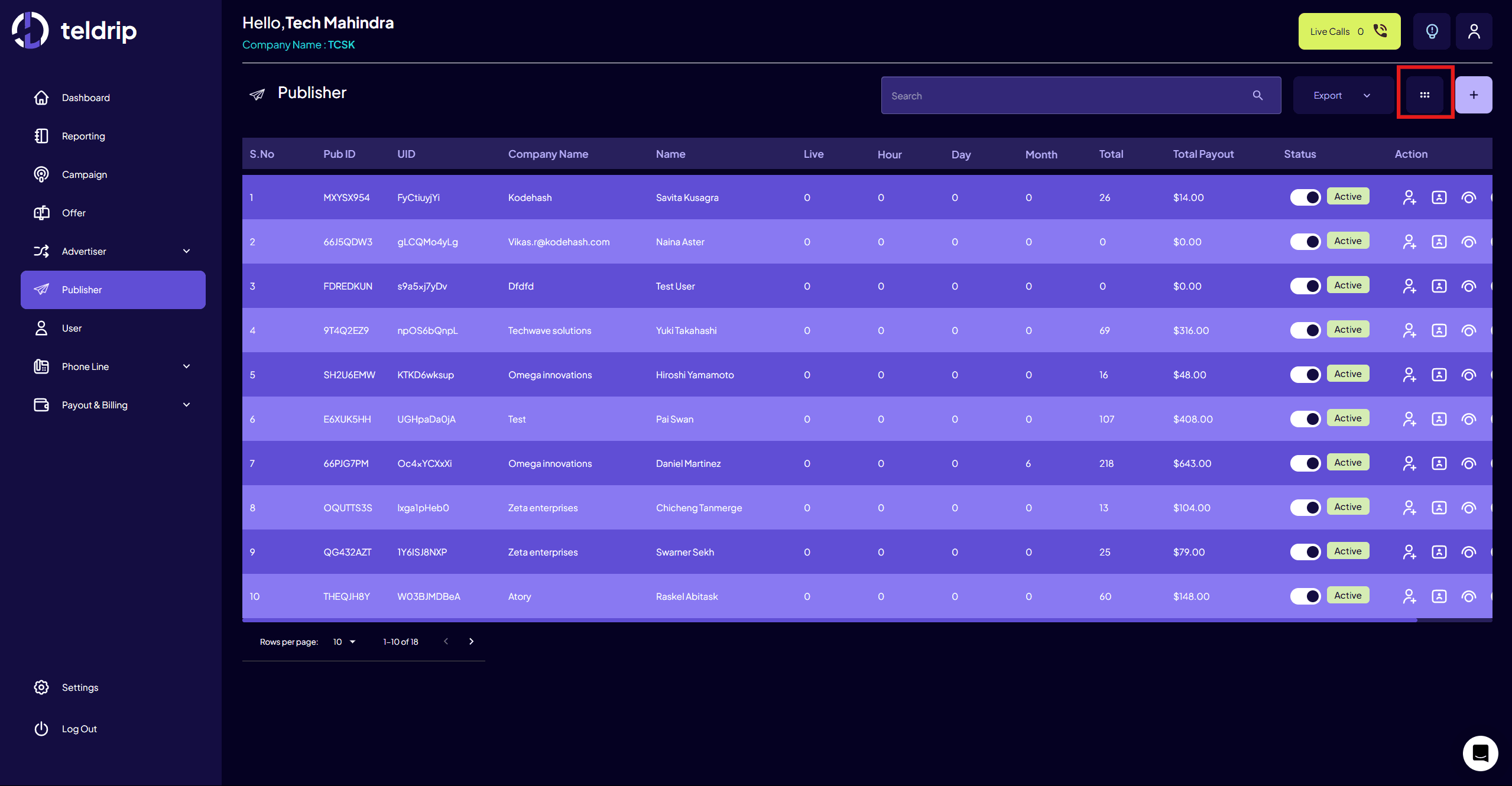The width and height of the screenshot is (1512, 786).
Task: Click the eye view icon for Omega innovations row 5
Action: pyautogui.click(x=1469, y=374)
